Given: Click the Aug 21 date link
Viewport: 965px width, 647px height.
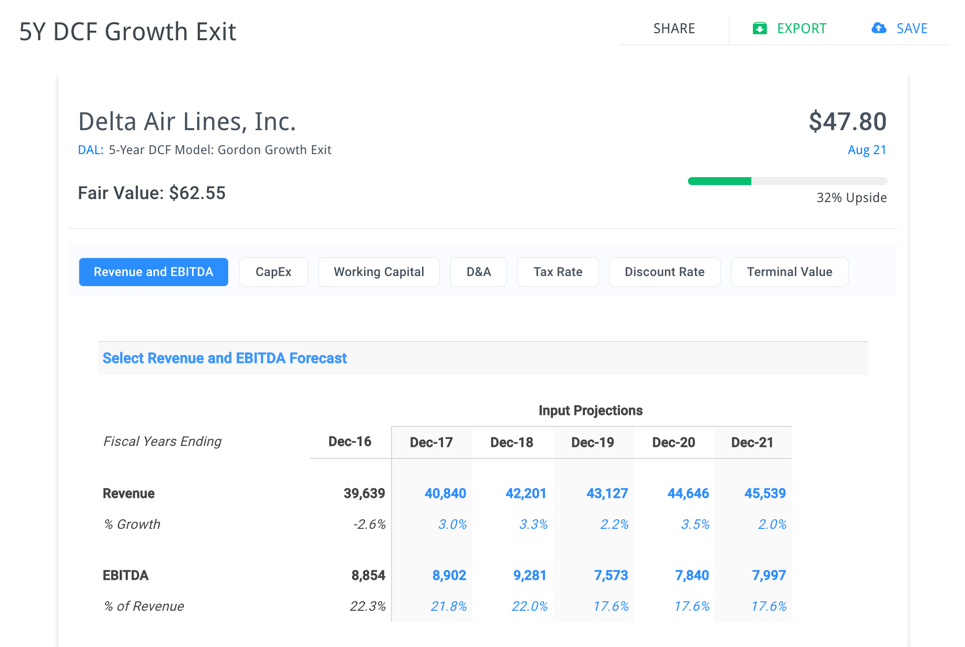Looking at the screenshot, I should [867, 150].
